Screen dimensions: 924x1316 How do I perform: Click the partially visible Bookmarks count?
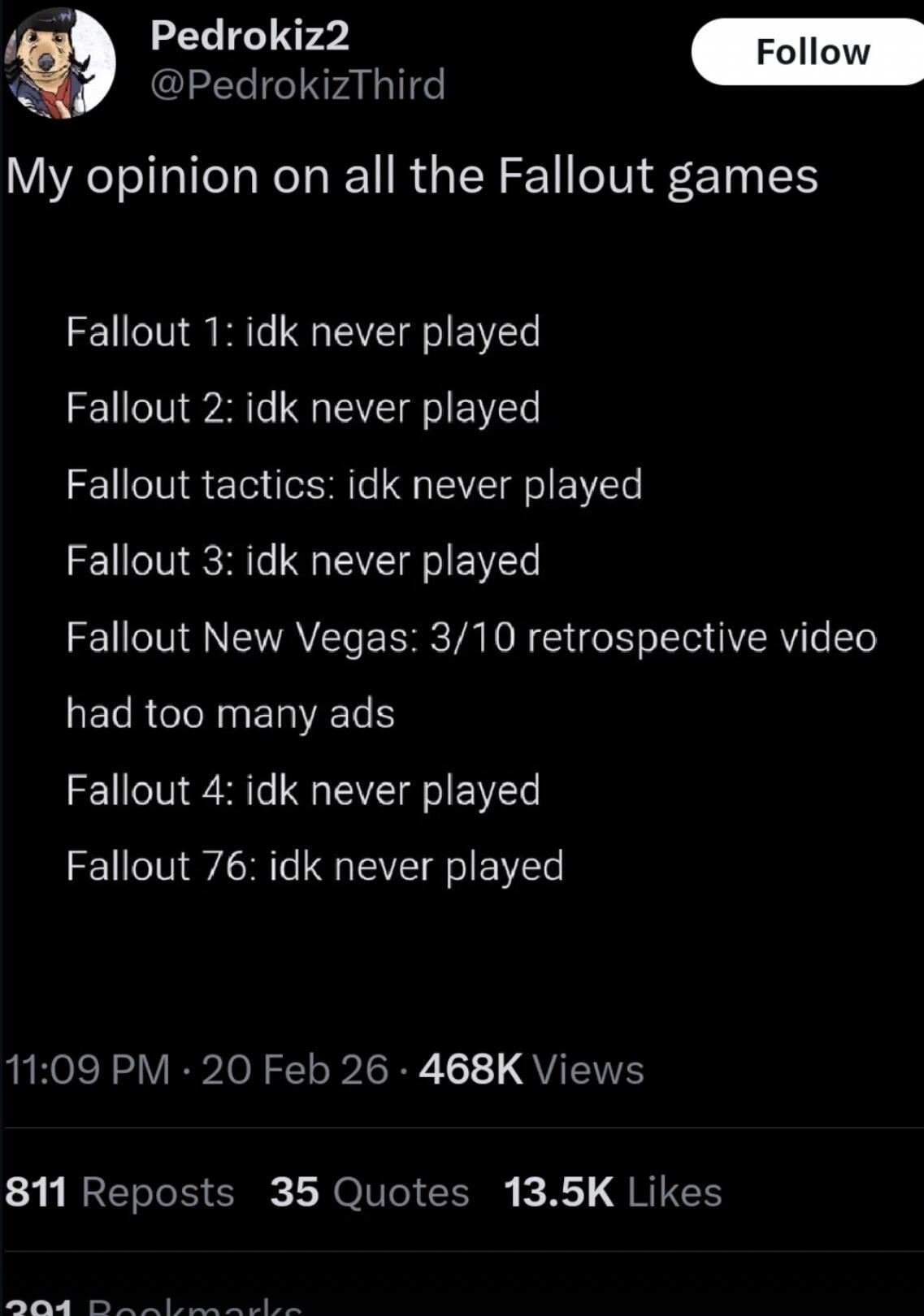click(154, 1306)
